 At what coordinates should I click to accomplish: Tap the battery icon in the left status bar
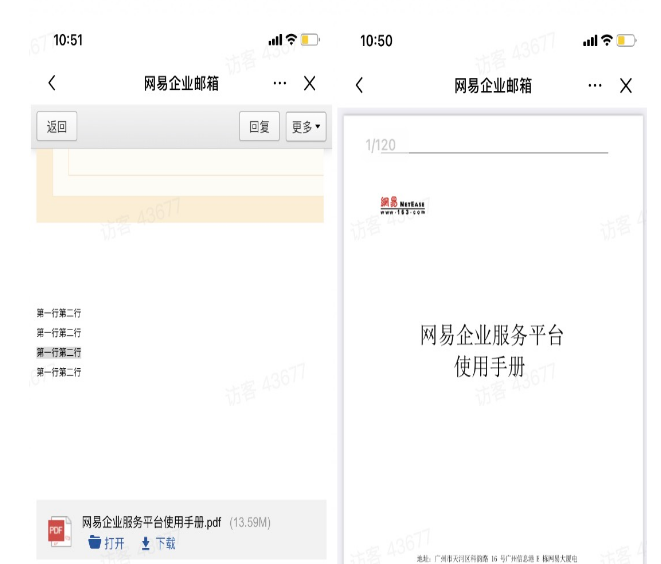pyautogui.click(x=310, y=40)
